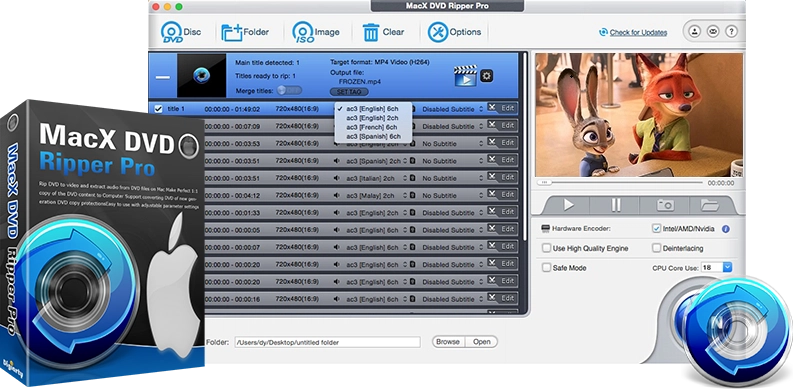Click the 00:00:00 preview time readout
This screenshot has width=793, height=389.
pos(721,183)
